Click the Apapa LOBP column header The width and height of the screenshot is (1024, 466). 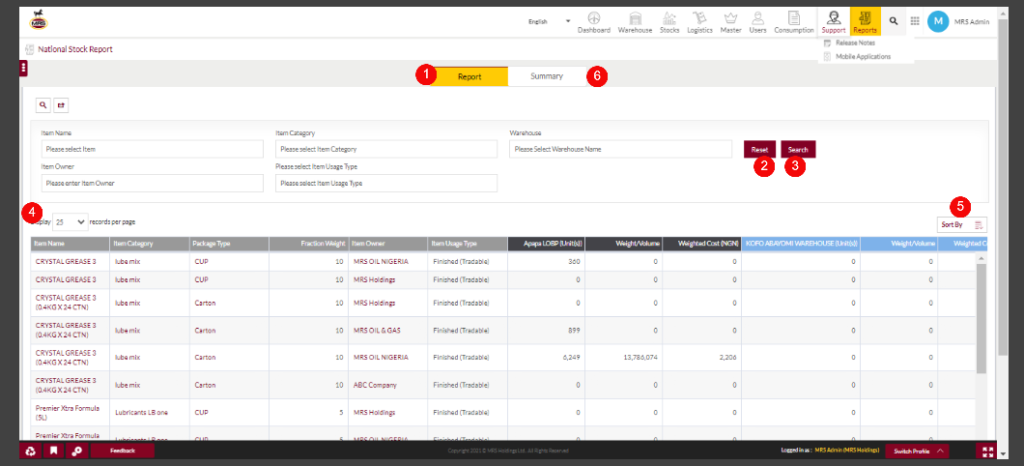(x=547, y=243)
